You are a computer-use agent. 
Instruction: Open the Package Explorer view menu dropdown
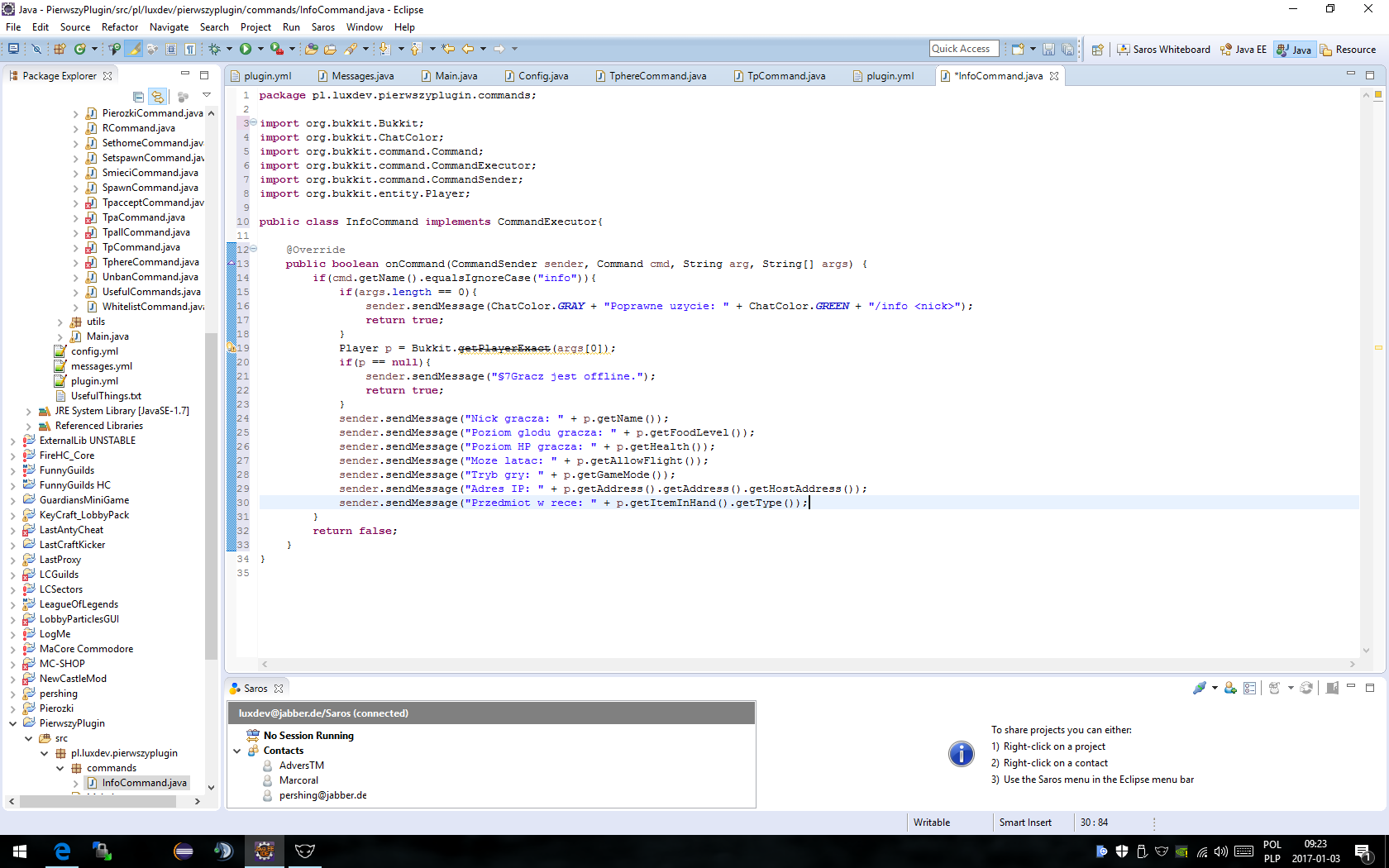(x=207, y=96)
